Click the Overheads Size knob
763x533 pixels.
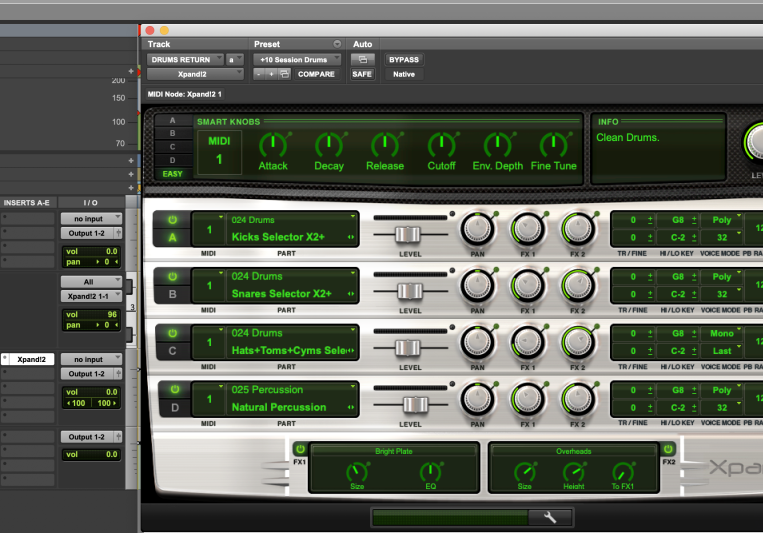point(525,471)
